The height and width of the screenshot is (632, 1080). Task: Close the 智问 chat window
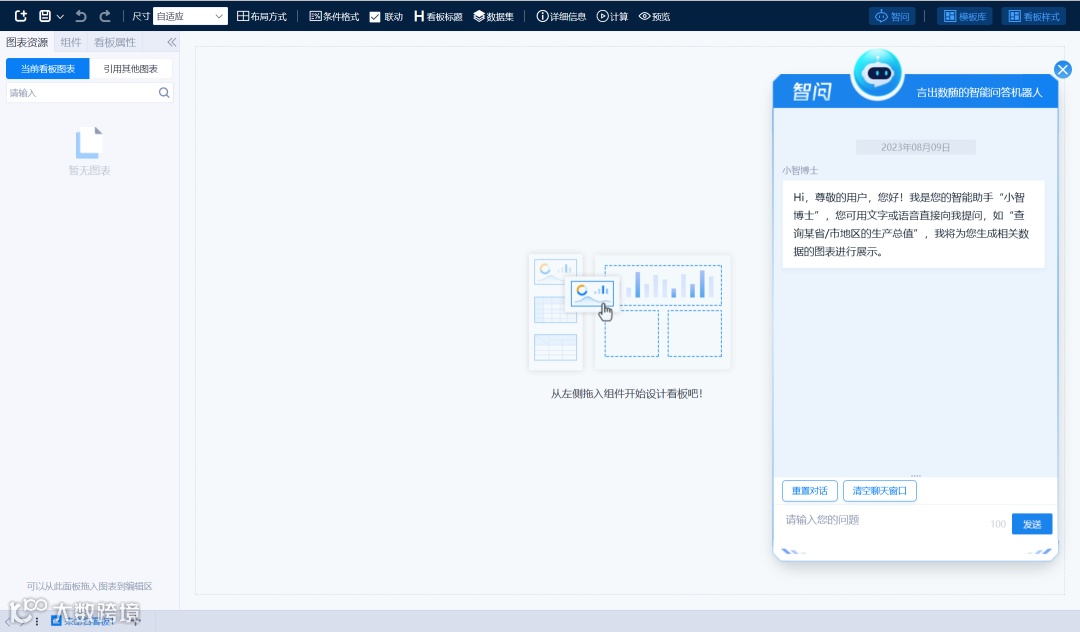pos(1063,70)
